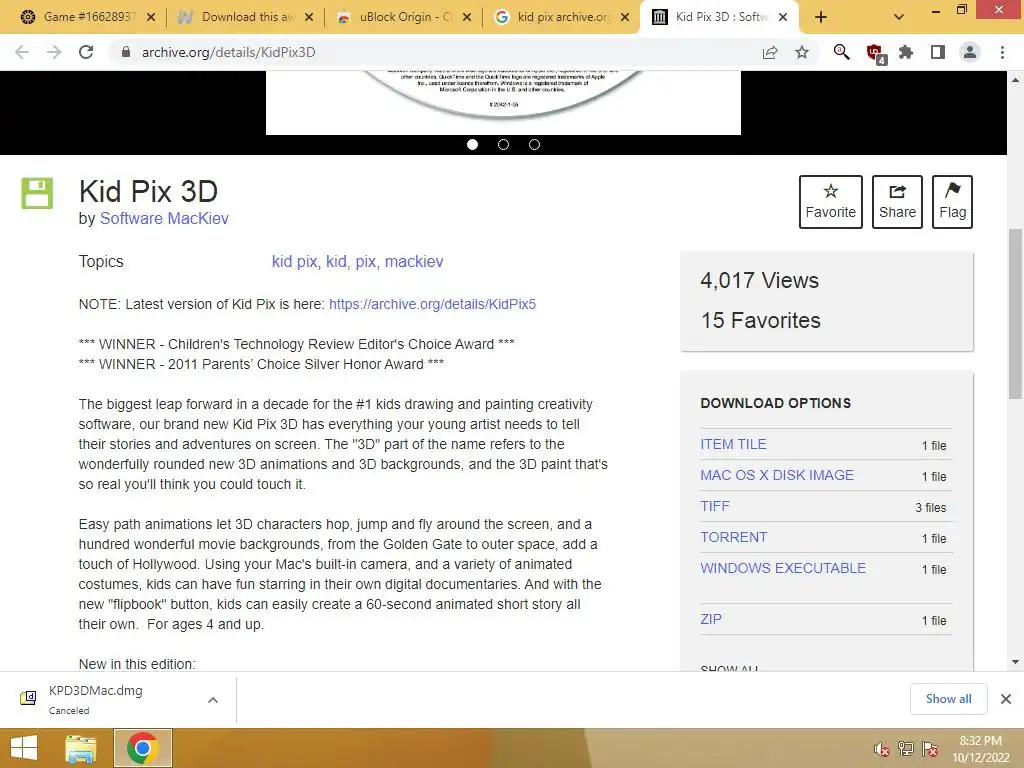This screenshot has width=1024, height=768.
Task: Click the browser back arrow
Action: (x=22, y=52)
